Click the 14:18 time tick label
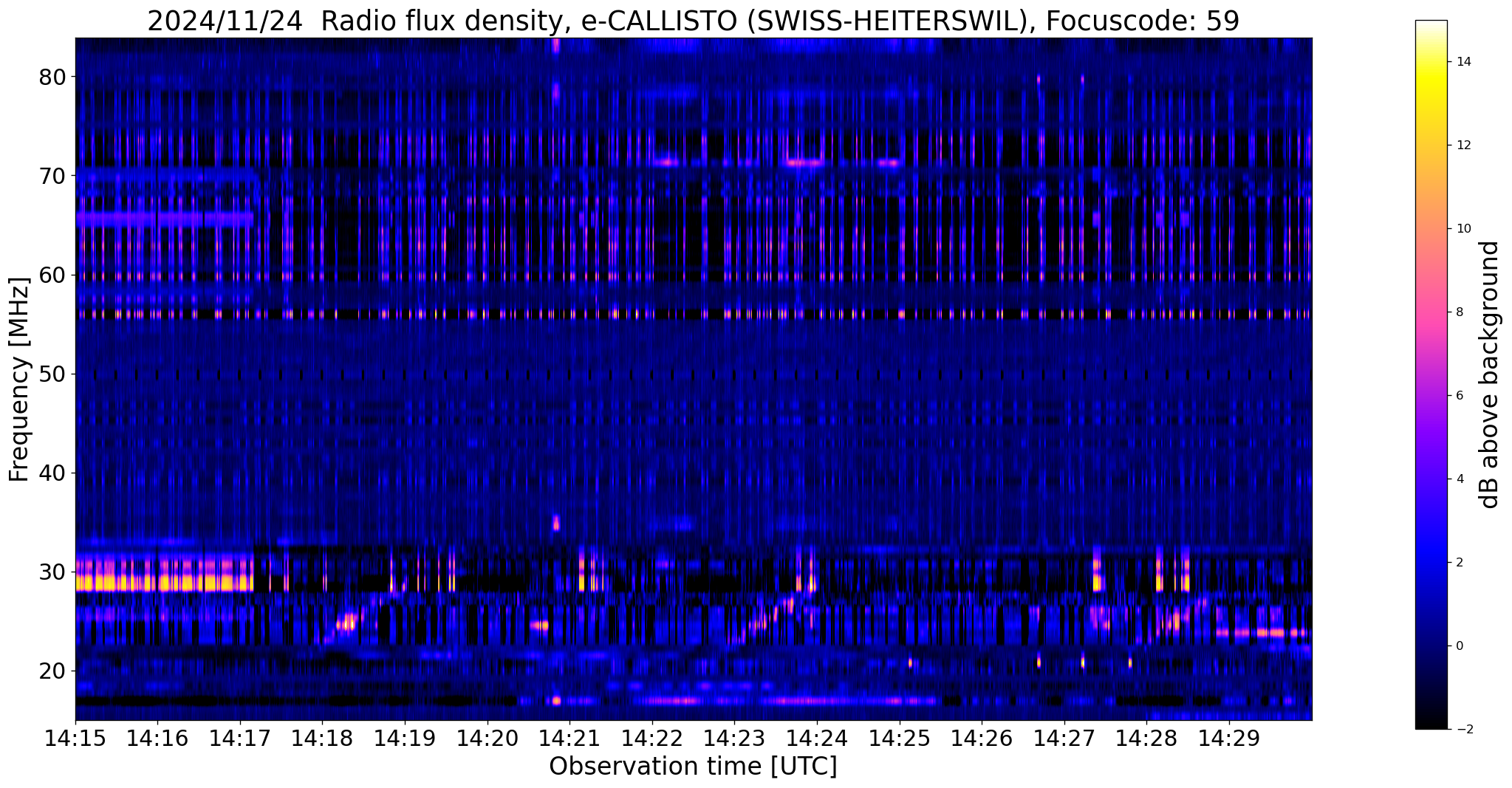 [x=323, y=739]
